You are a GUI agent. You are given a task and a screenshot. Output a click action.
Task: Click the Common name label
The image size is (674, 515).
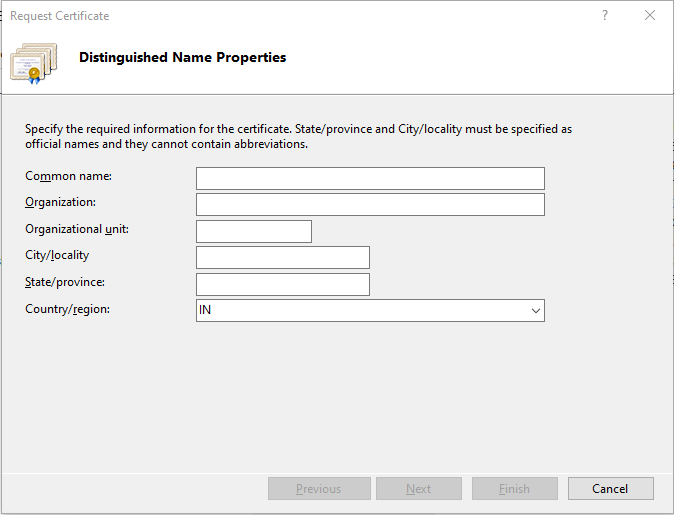[68, 176]
